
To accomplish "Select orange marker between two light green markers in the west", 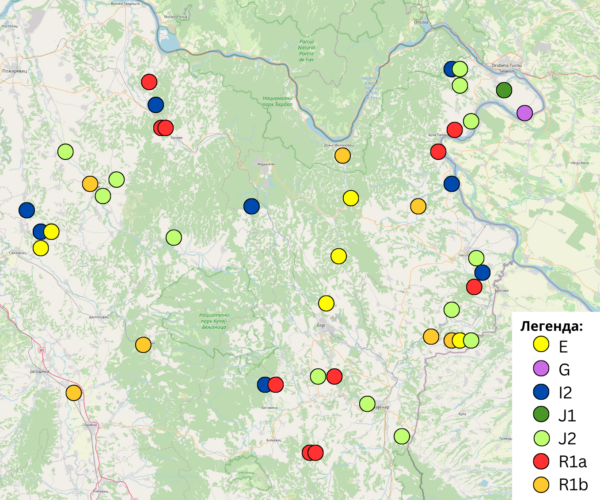I will [x=90, y=184].
